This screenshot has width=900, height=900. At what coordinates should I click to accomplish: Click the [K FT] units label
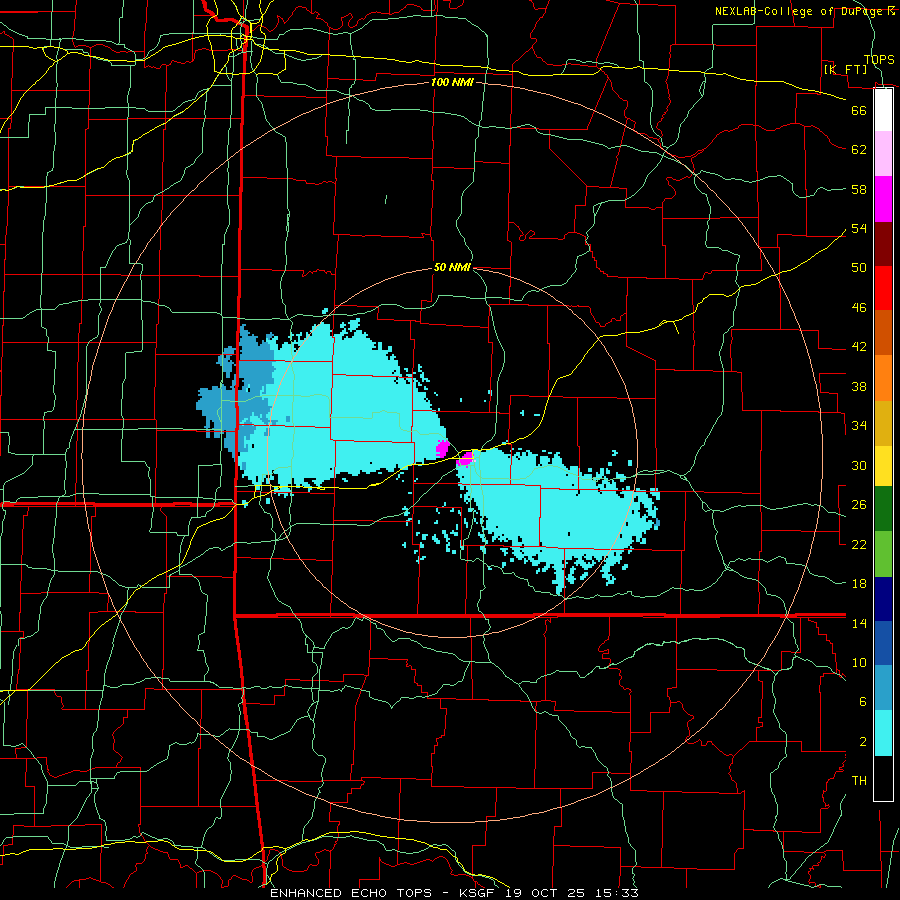tap(845, 69)
